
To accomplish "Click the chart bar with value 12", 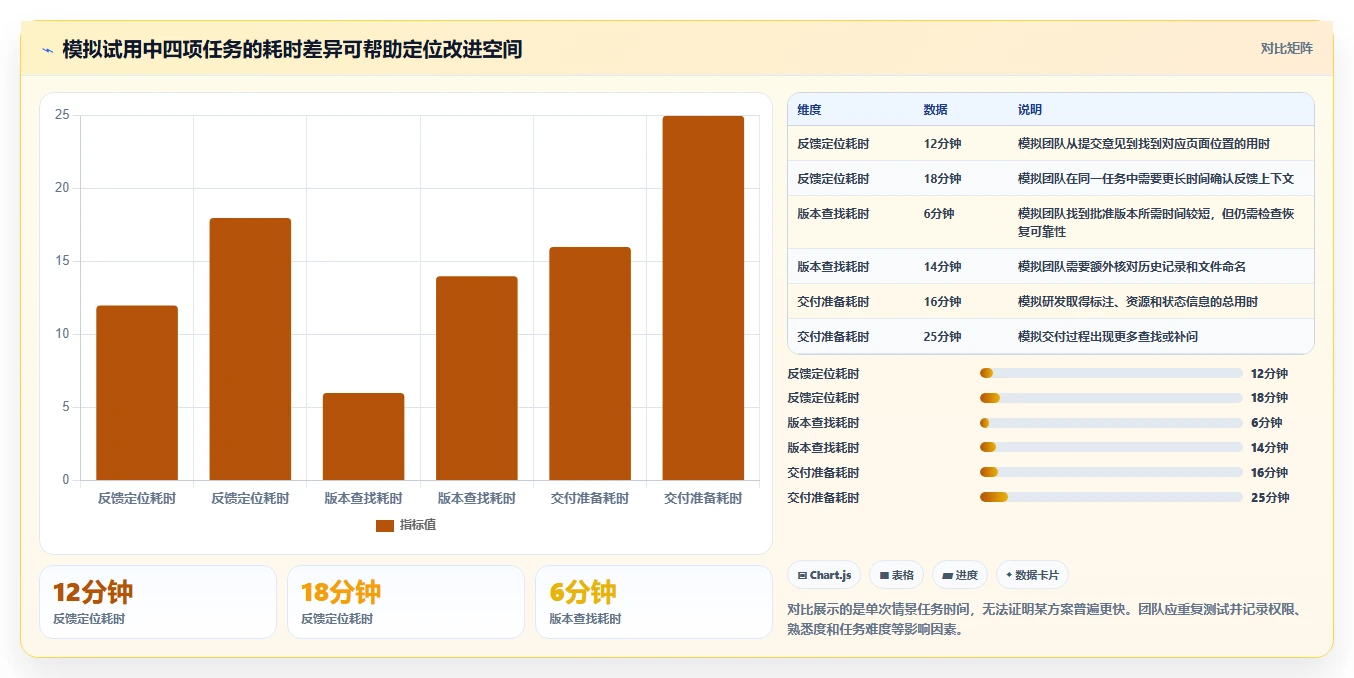I will tap(137, 393).
